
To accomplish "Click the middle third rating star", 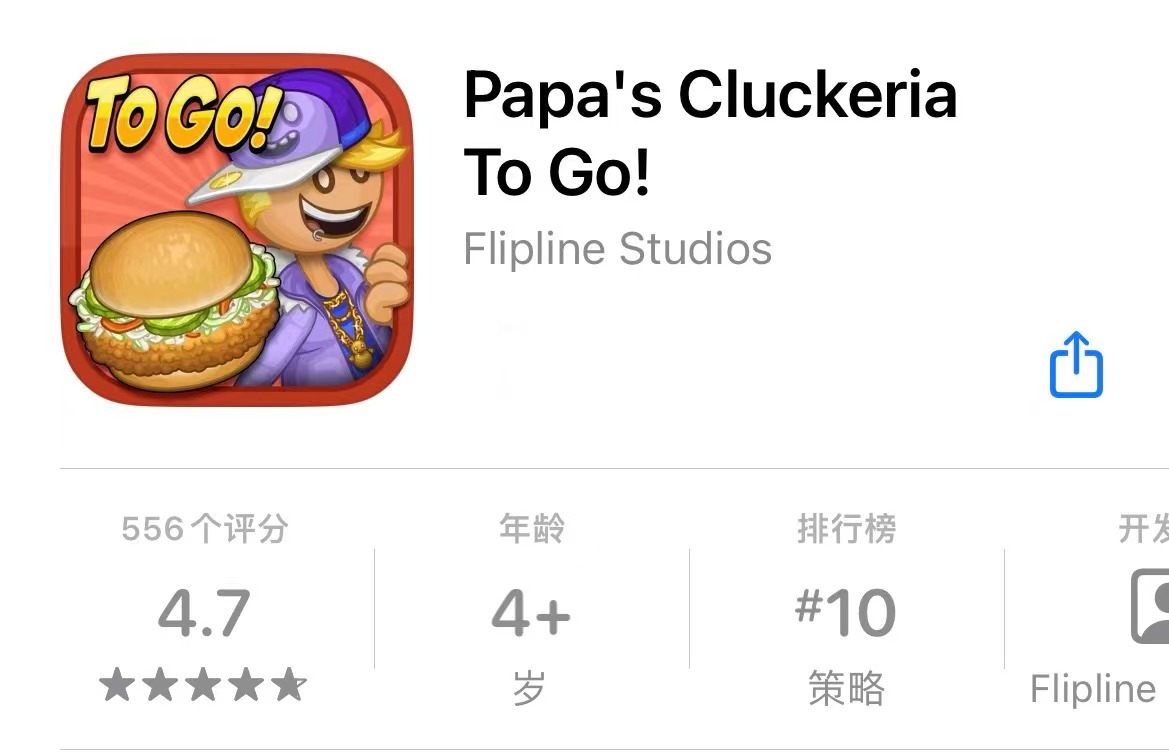I will click(x=203, y=684).
